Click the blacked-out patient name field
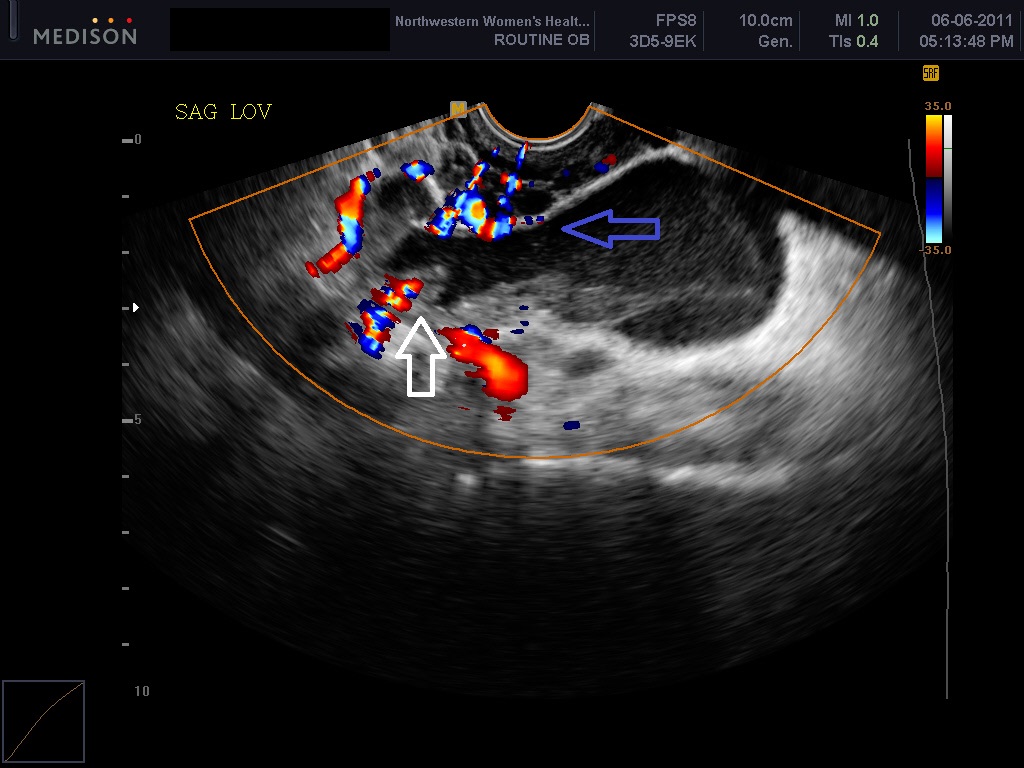This screenshot has height=768, width=1024. pos(280,30)
